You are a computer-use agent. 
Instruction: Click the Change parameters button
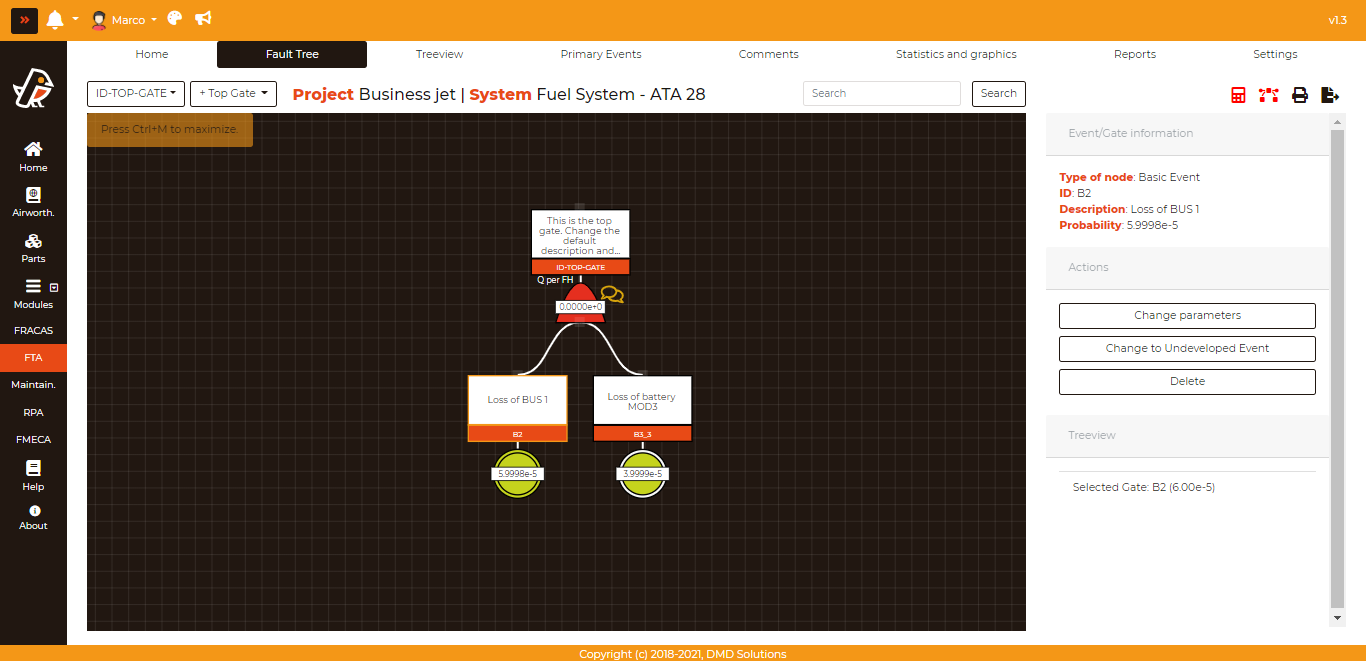tap(1187, 316)
